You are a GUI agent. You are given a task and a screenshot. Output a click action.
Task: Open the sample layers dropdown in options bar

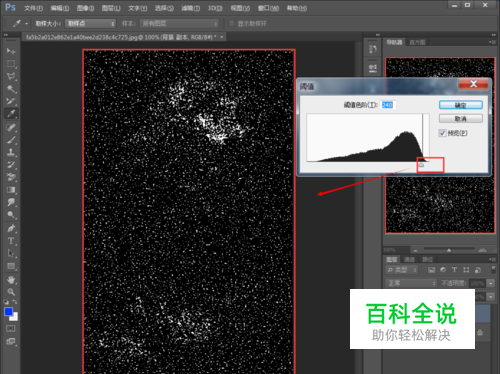[179, 24]
